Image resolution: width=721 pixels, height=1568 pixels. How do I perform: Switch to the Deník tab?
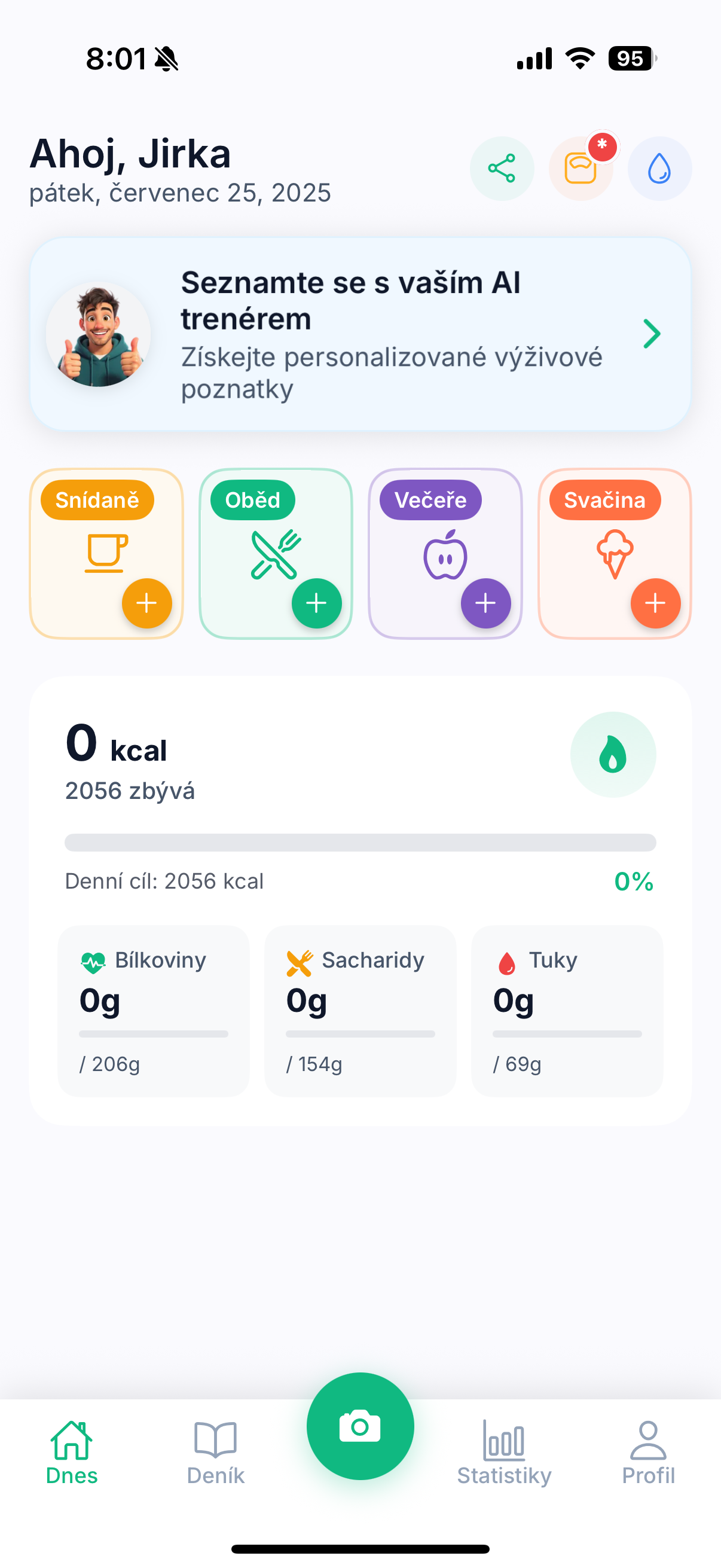click(x=215, y=1453)
